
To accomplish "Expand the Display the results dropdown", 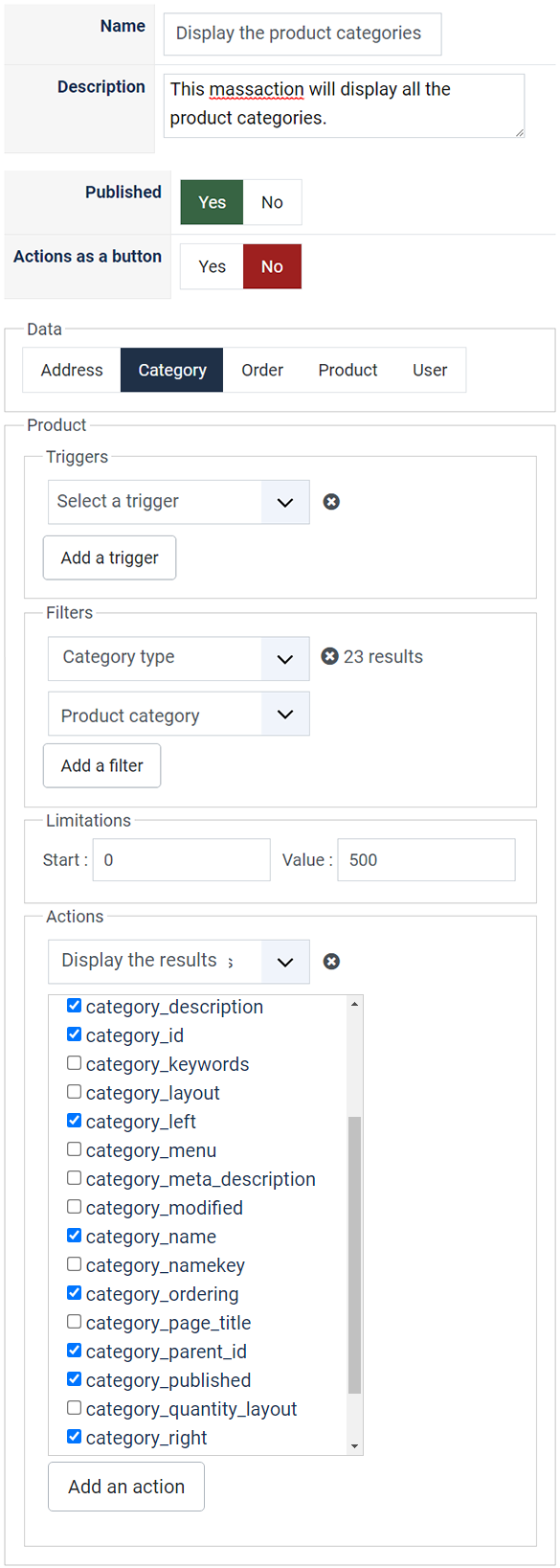I will (179, 962).
